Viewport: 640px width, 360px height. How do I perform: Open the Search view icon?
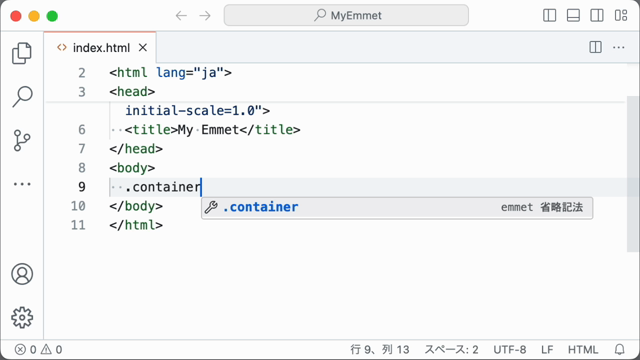[x=22, y=97]
